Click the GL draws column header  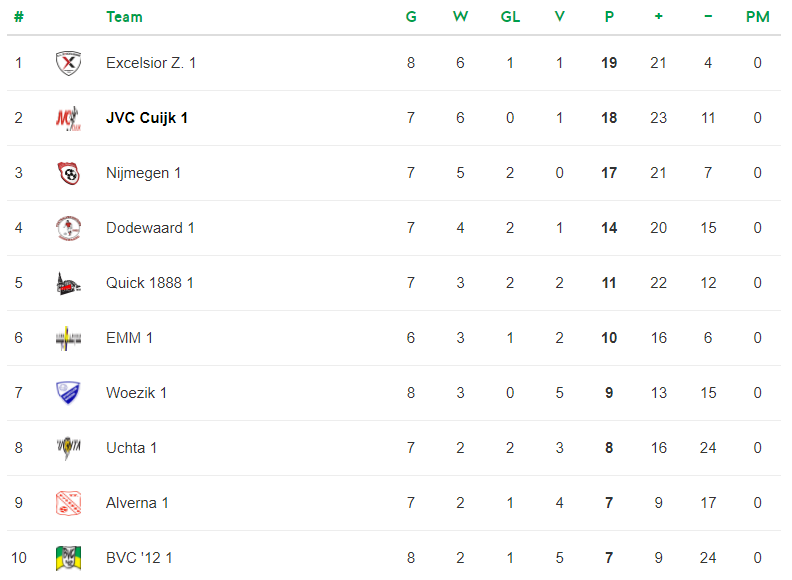[510, 17]
